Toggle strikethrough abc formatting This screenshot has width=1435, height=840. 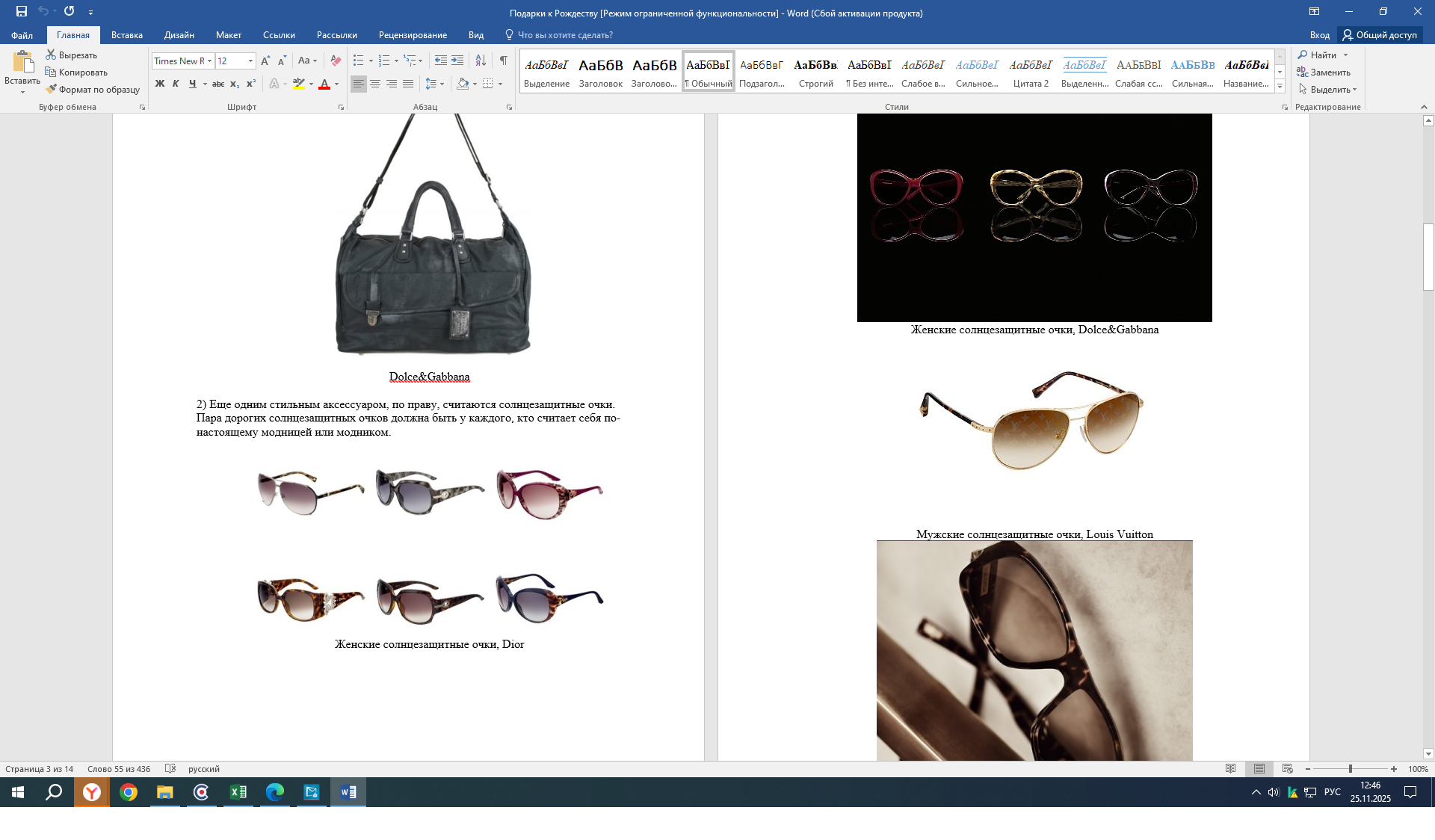pyautogui.click(x=217, y=84)
